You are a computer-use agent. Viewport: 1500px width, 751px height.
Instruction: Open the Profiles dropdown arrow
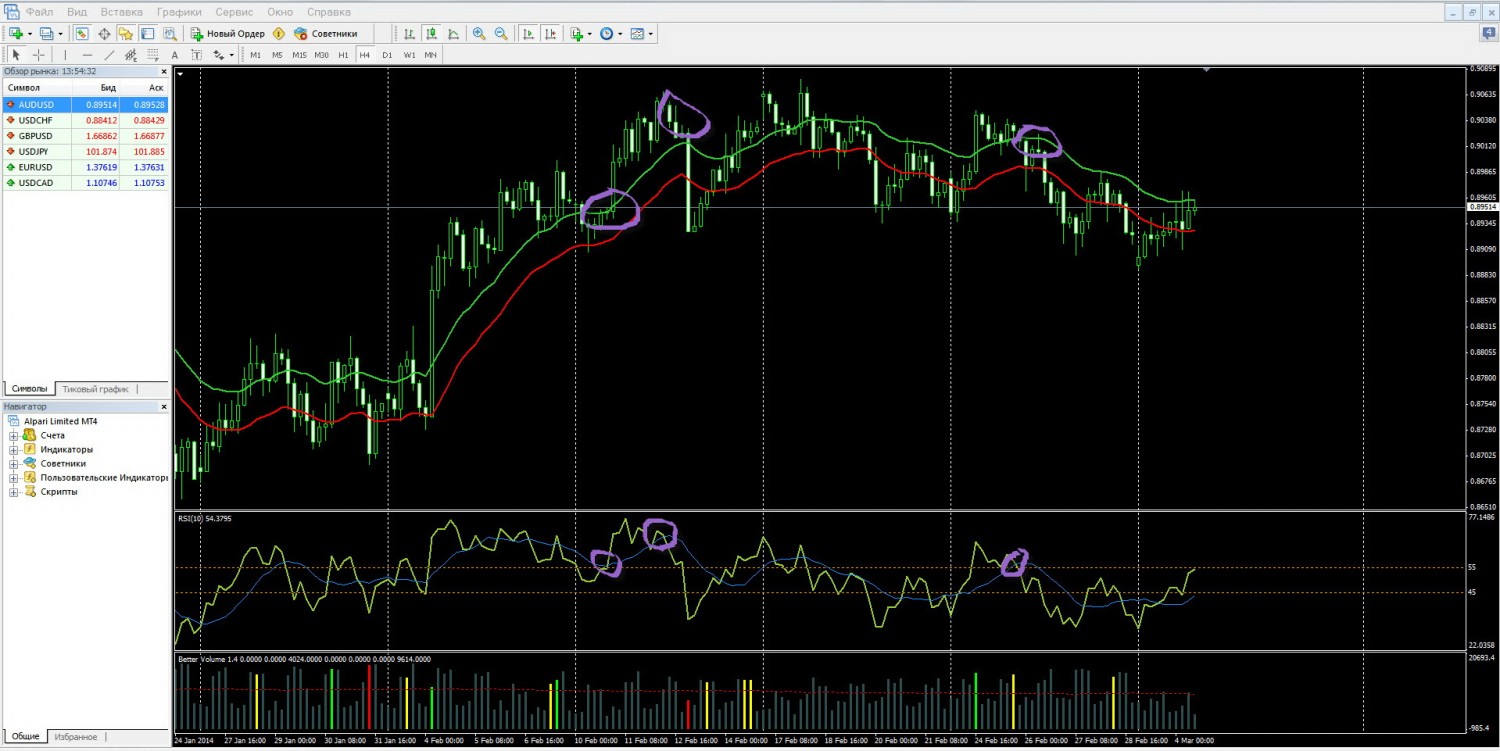click(60, 34)
